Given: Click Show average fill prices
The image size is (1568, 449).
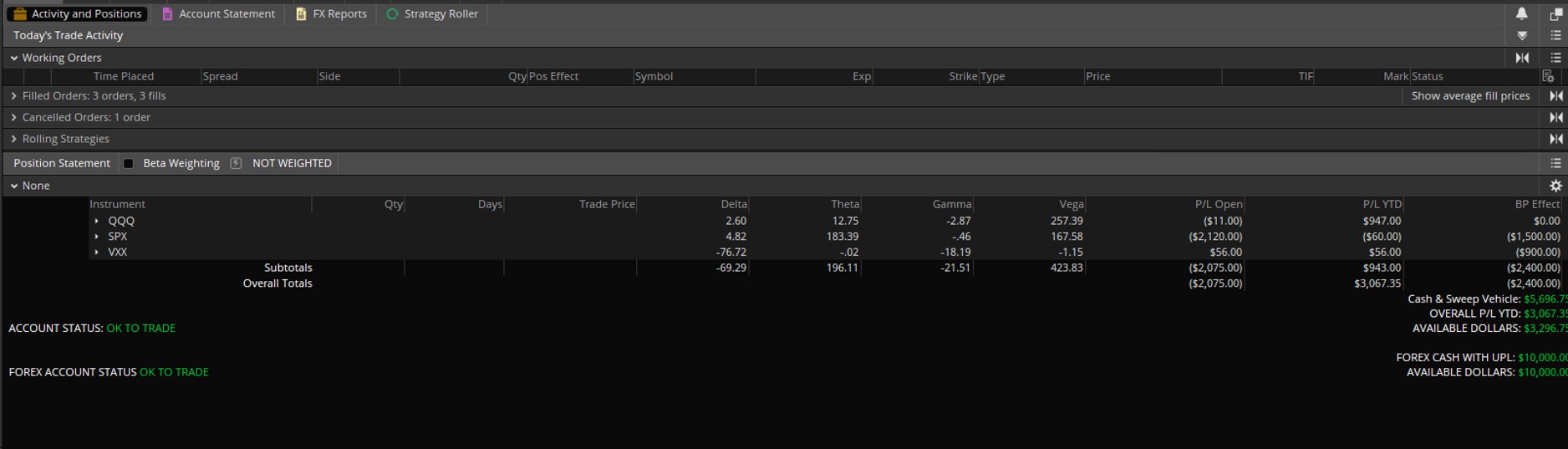Looking at the screenshot, I should [1470, 96].
